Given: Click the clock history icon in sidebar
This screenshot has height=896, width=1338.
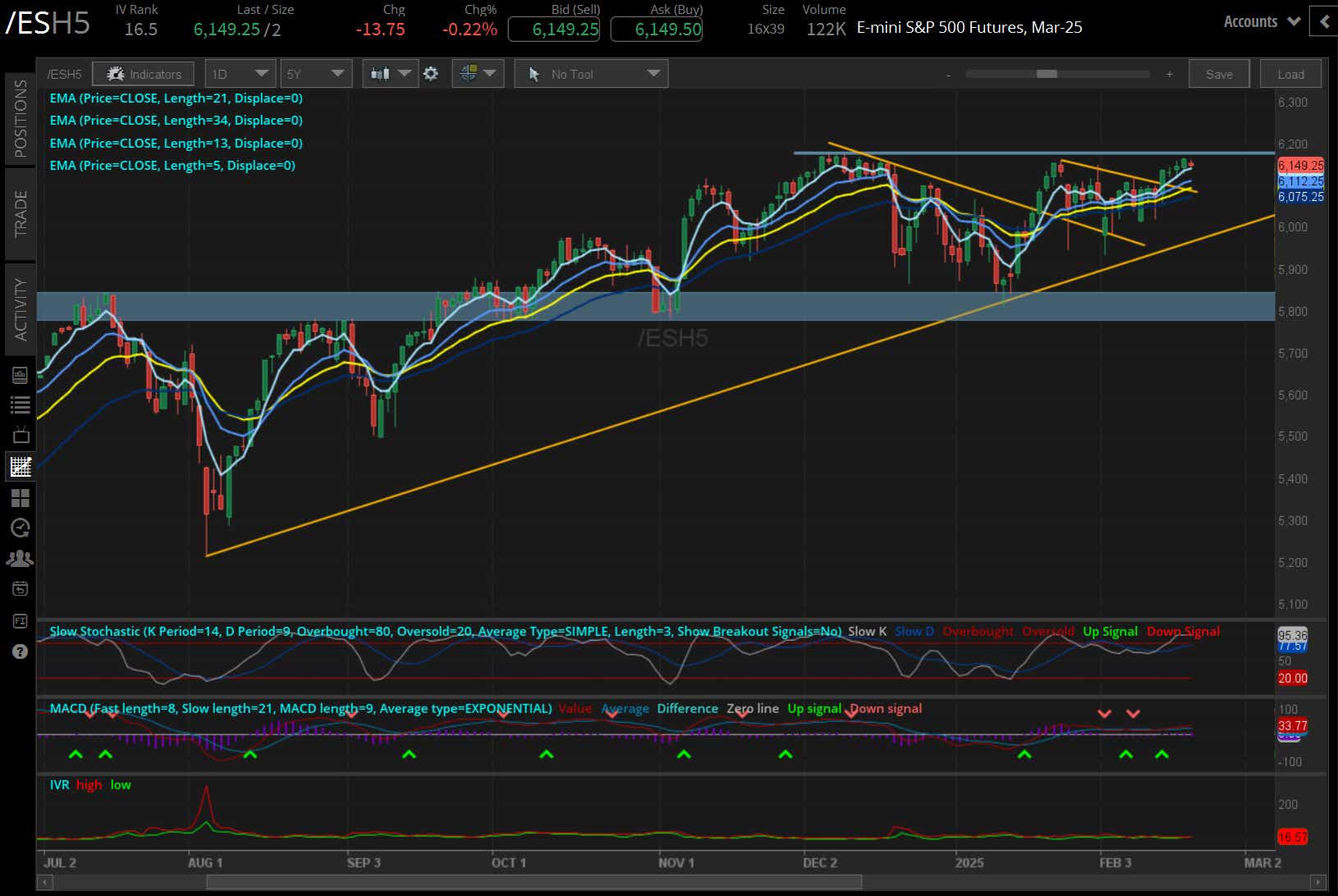Looking at the screenshot, I should pos(21,528).
